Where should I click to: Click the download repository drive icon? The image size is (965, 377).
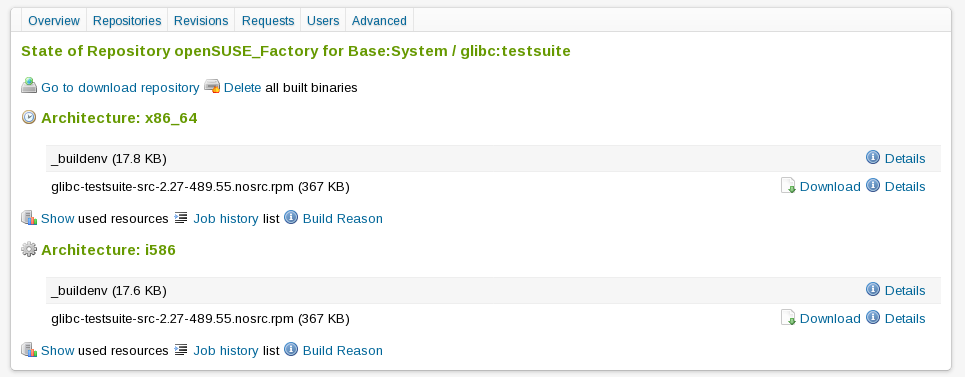(29, 86)
